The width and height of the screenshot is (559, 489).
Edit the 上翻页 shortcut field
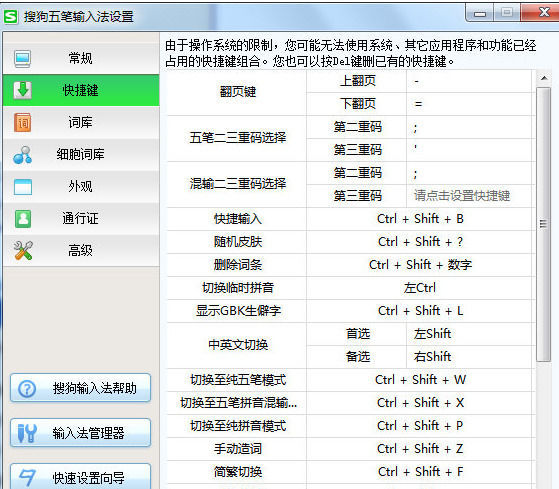coord(469,81)
